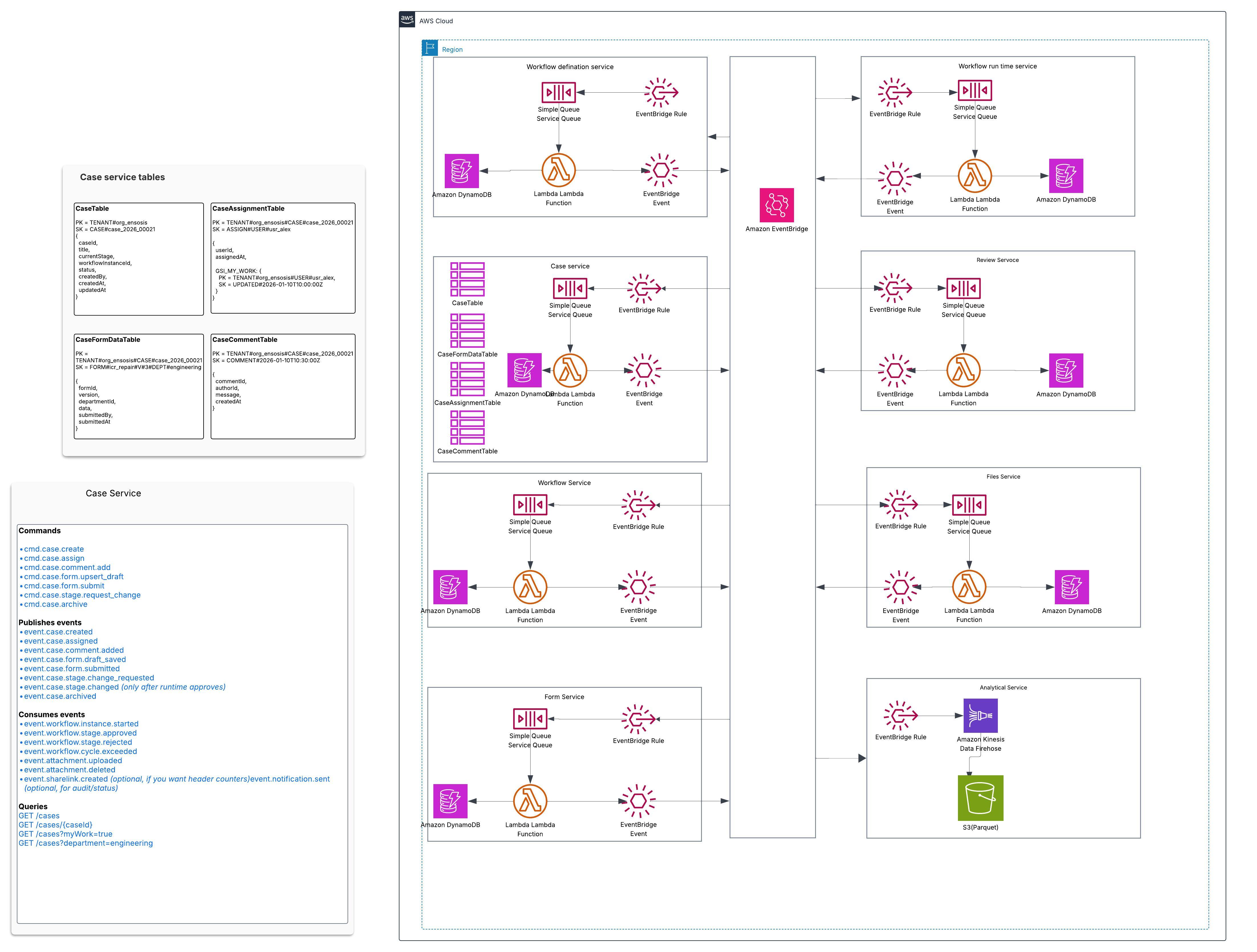This screenshot has width=1257, height=952.
Task: Click the AWS Cloud logo icon
Action: point(407,19)
